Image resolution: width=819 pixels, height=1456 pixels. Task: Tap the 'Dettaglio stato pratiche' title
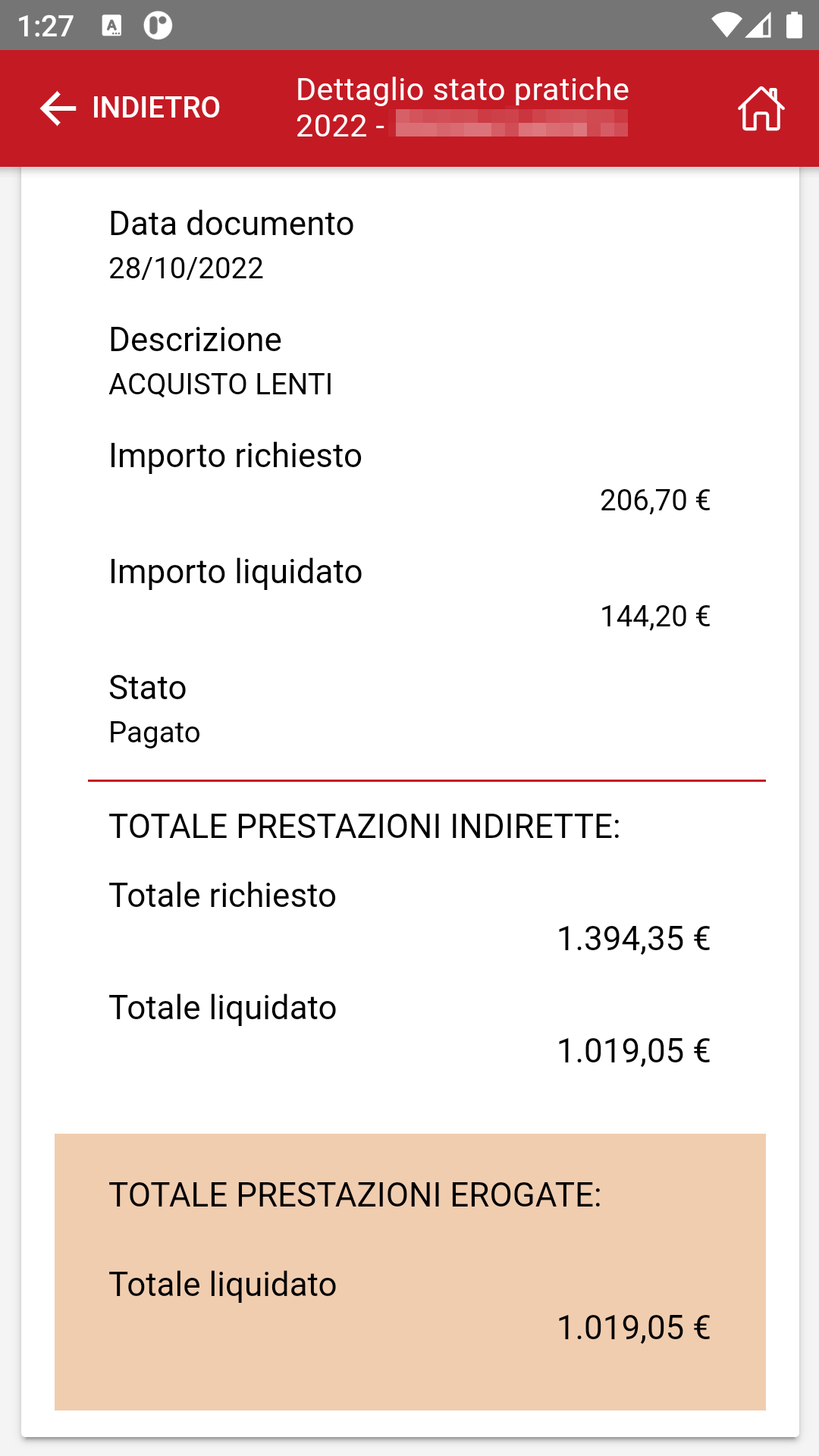coord(463,89)
